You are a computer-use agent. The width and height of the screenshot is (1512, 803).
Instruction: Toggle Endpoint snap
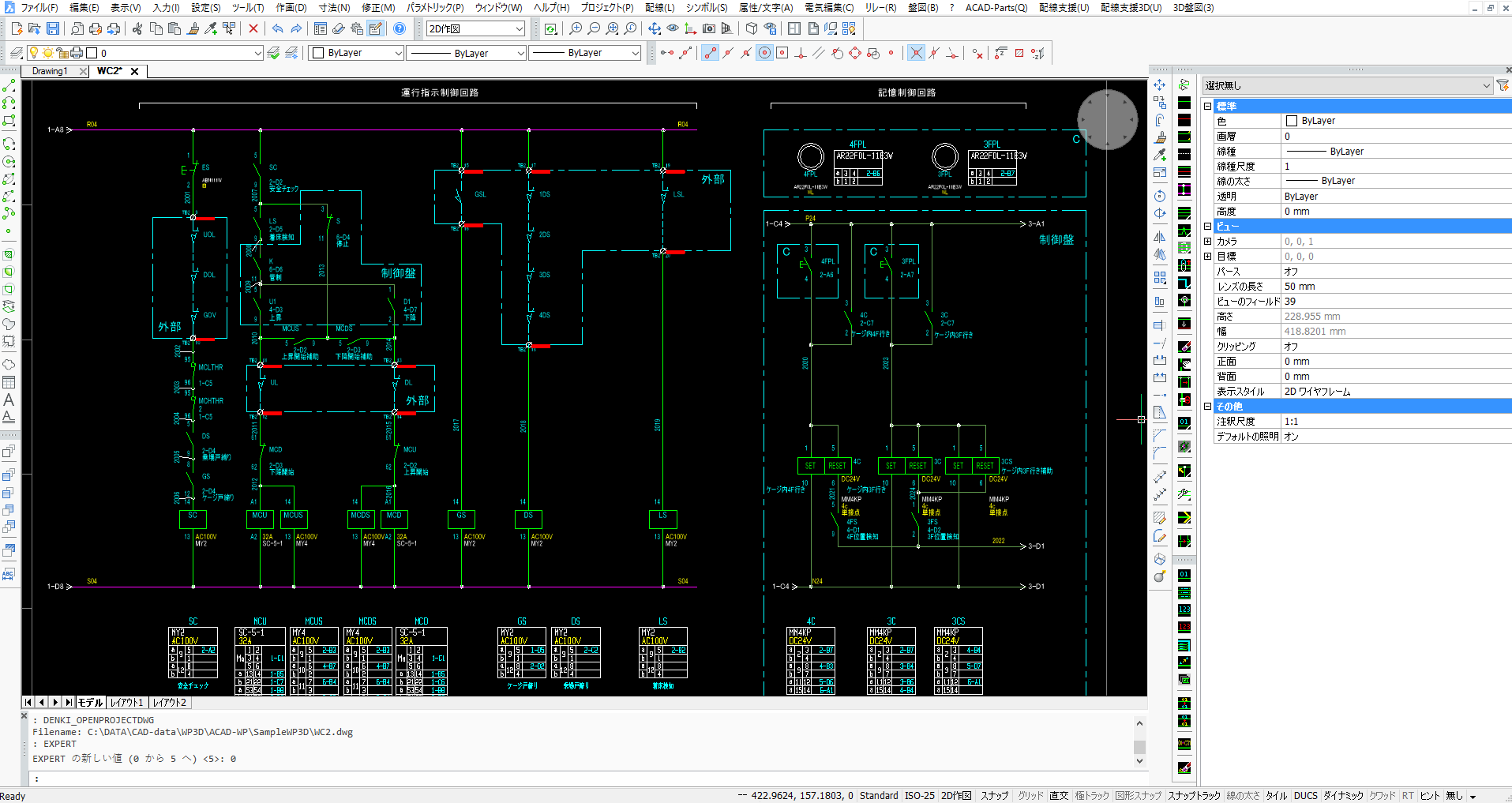[x=710, y=53]
